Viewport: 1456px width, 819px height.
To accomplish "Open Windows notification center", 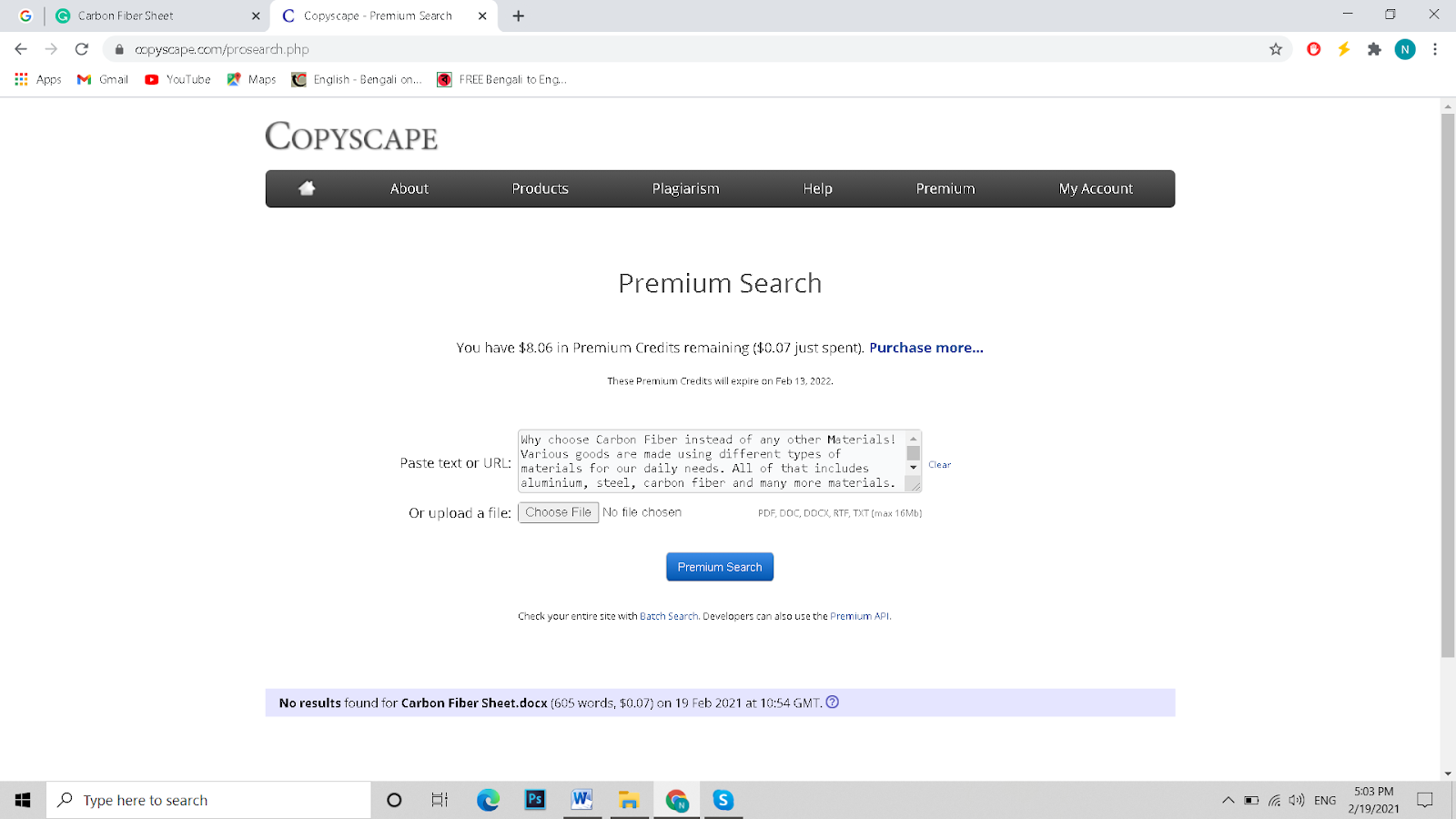I will pos(1425,800).
